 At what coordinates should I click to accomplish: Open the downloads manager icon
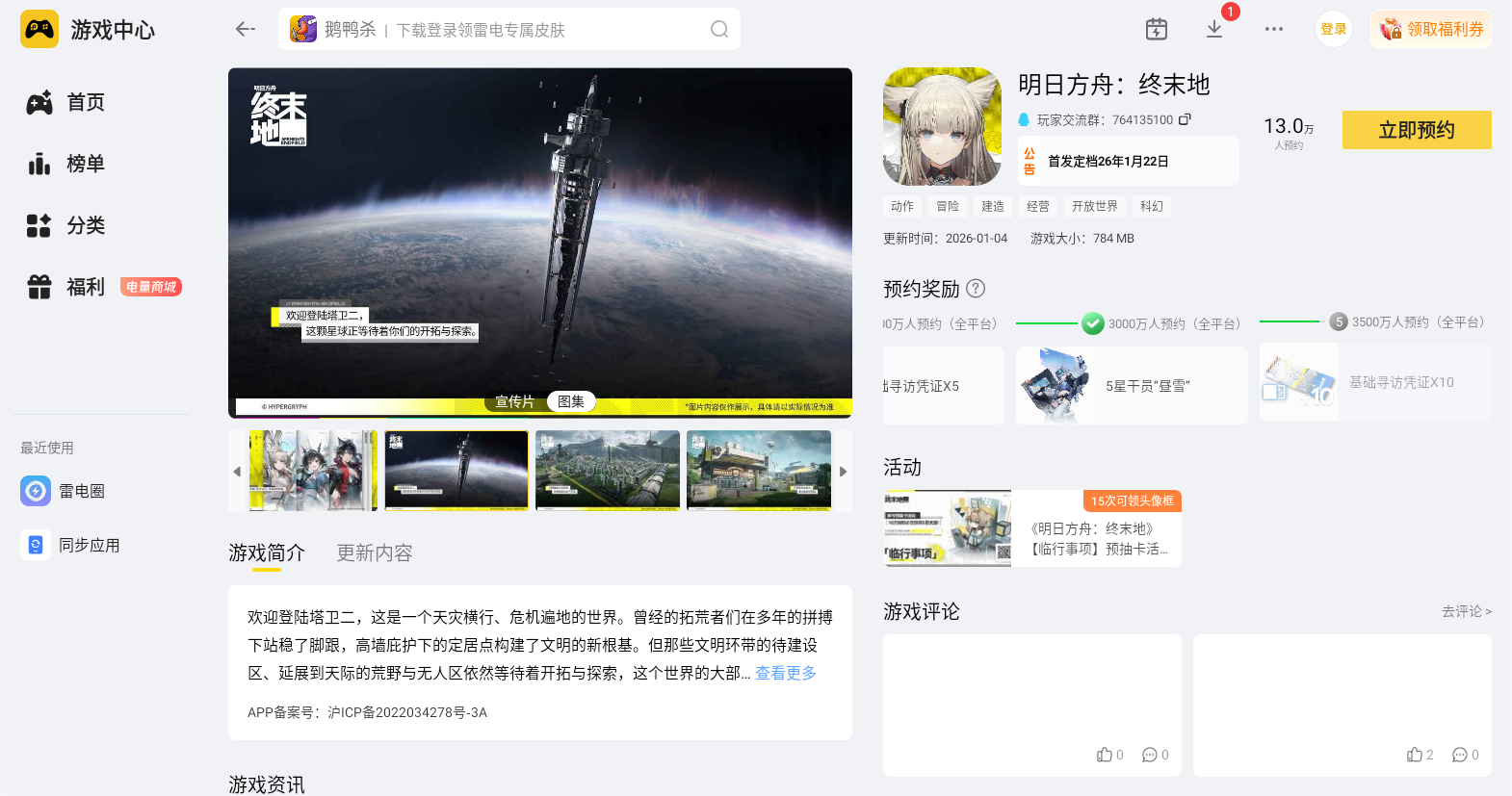1214,29
